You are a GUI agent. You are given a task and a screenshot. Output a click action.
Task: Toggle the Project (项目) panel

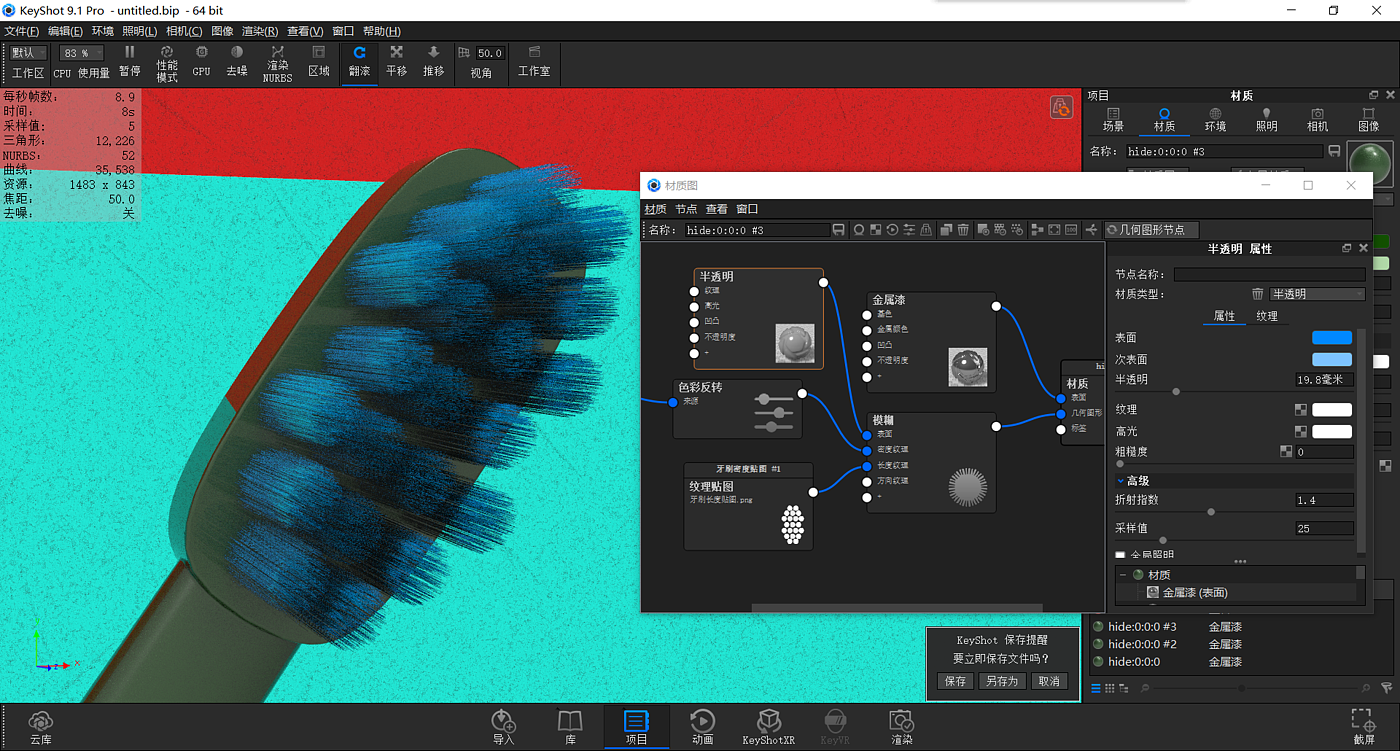coord(636,727)
